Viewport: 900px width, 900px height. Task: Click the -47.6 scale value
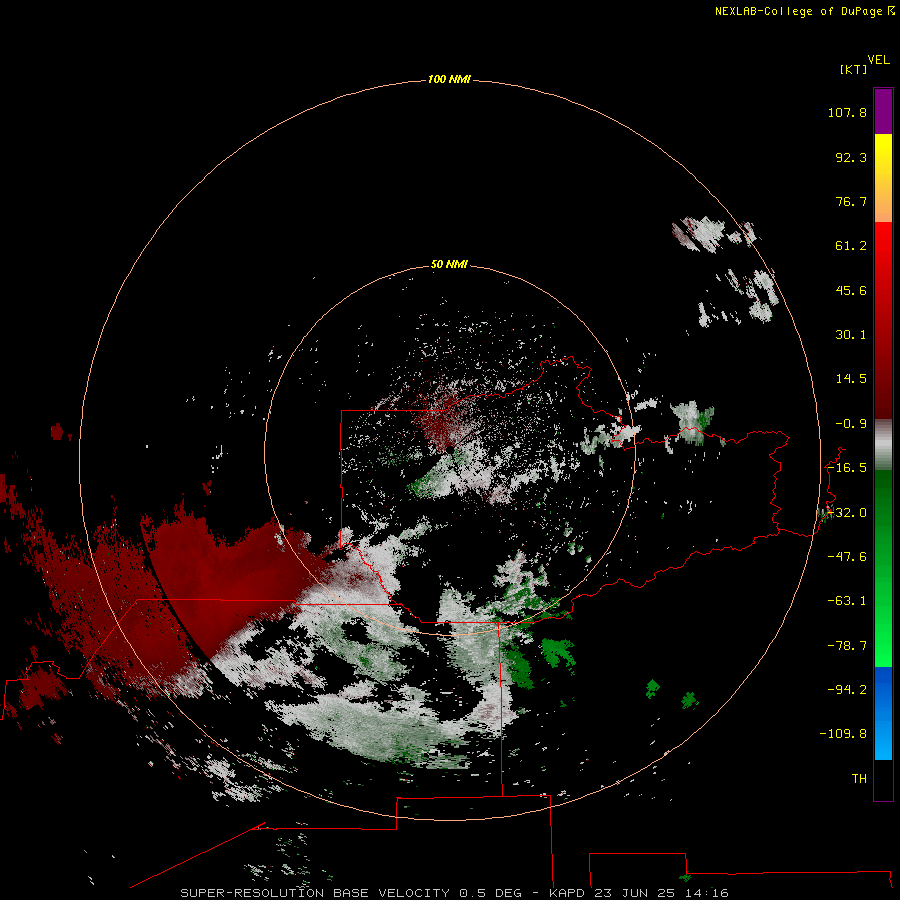coord(847,557)
